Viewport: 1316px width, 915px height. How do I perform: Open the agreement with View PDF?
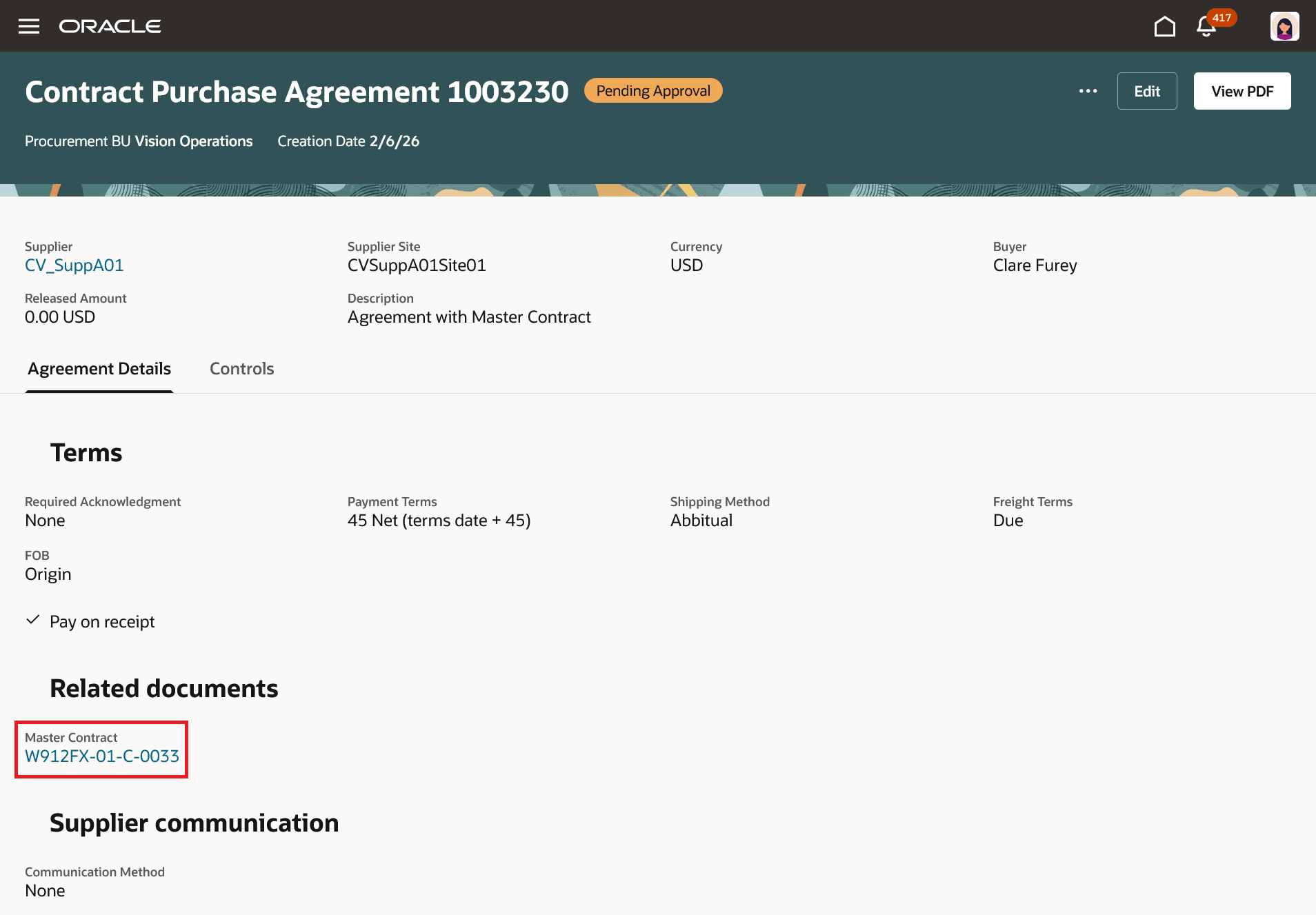[1242, 90]
